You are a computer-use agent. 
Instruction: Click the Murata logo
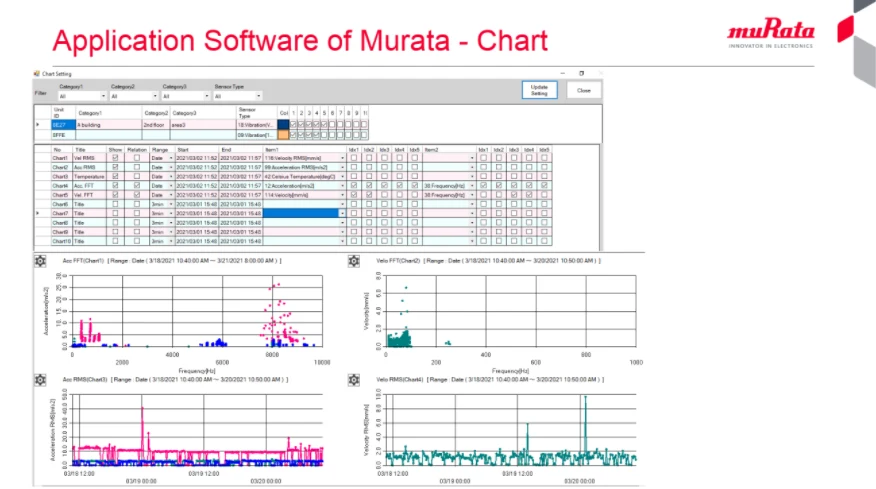770,32
